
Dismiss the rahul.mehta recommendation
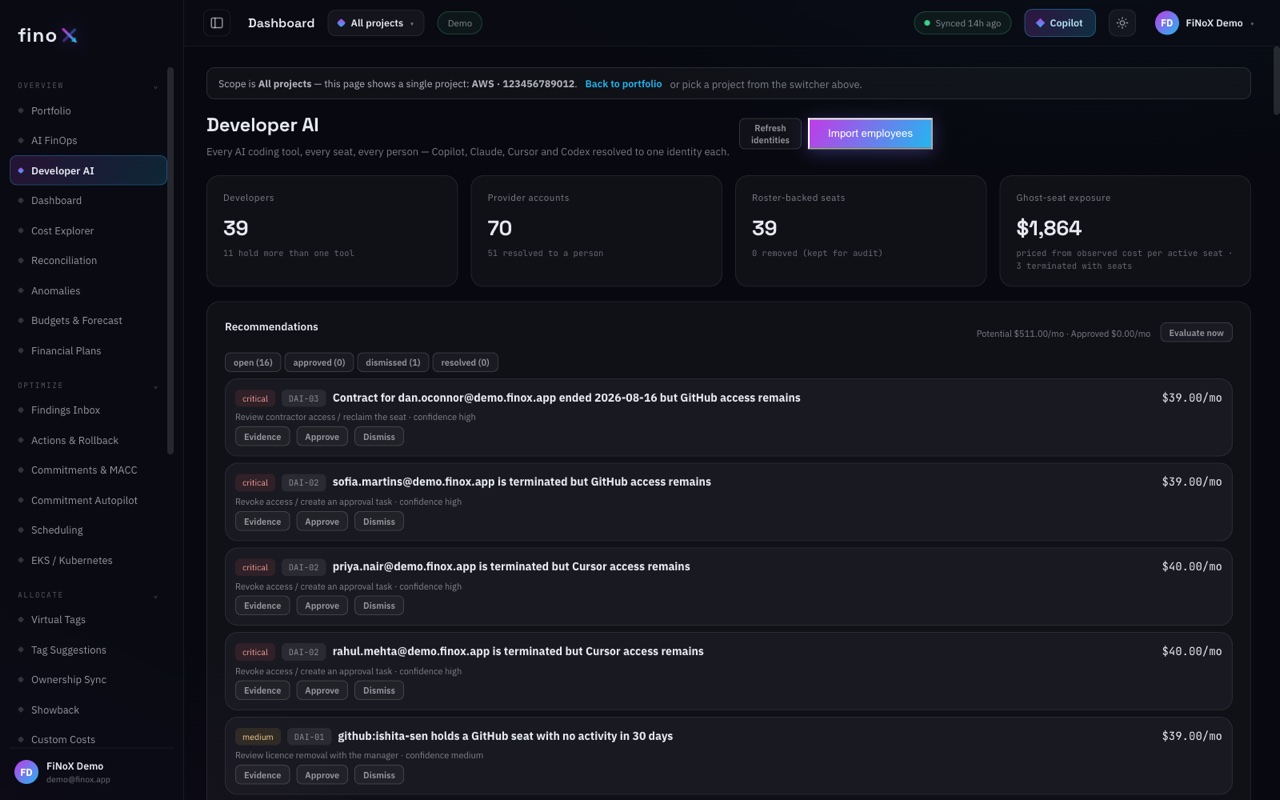click(379, 690)
